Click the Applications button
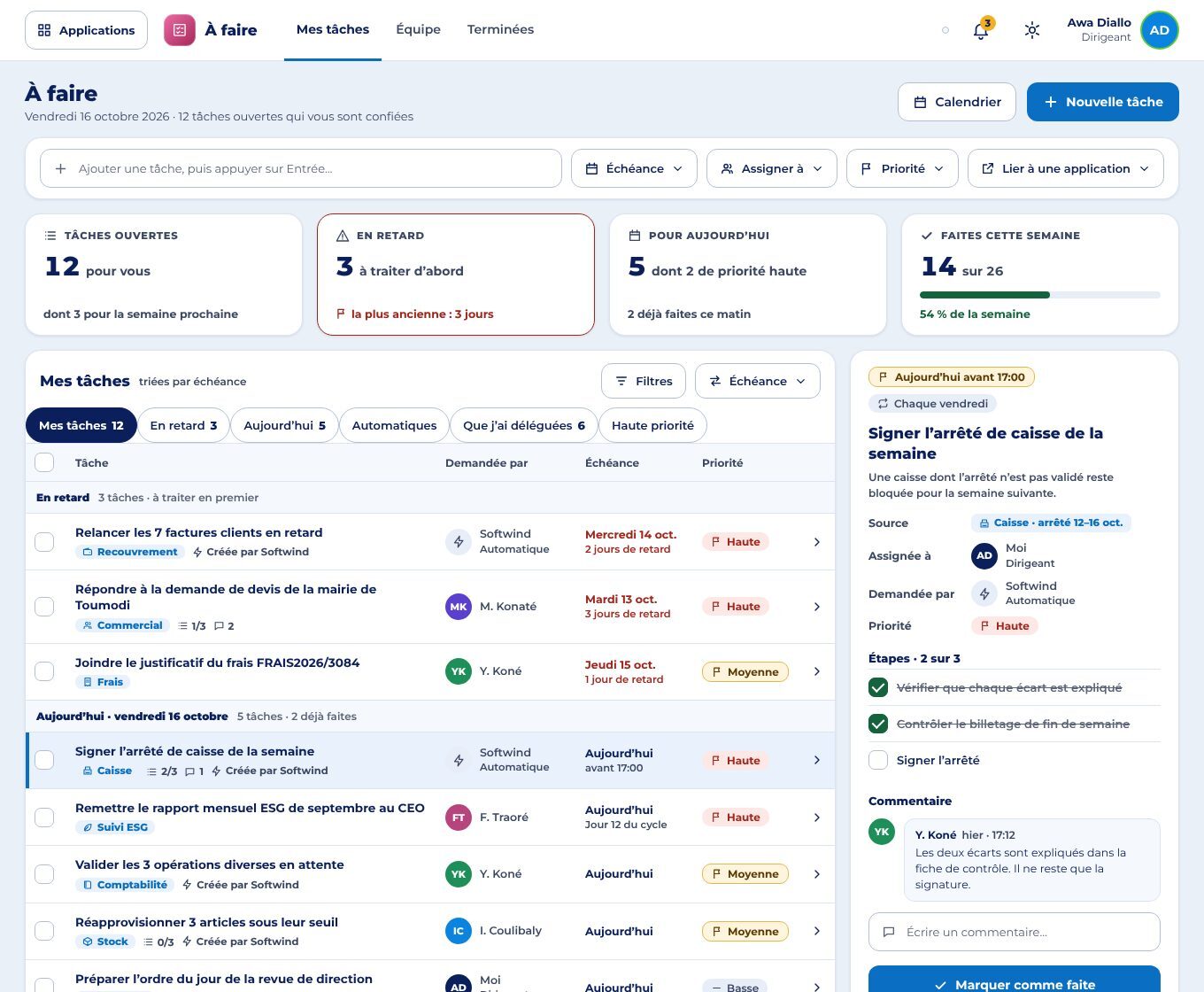1204x992 pixels. click(x=86, y=30)
